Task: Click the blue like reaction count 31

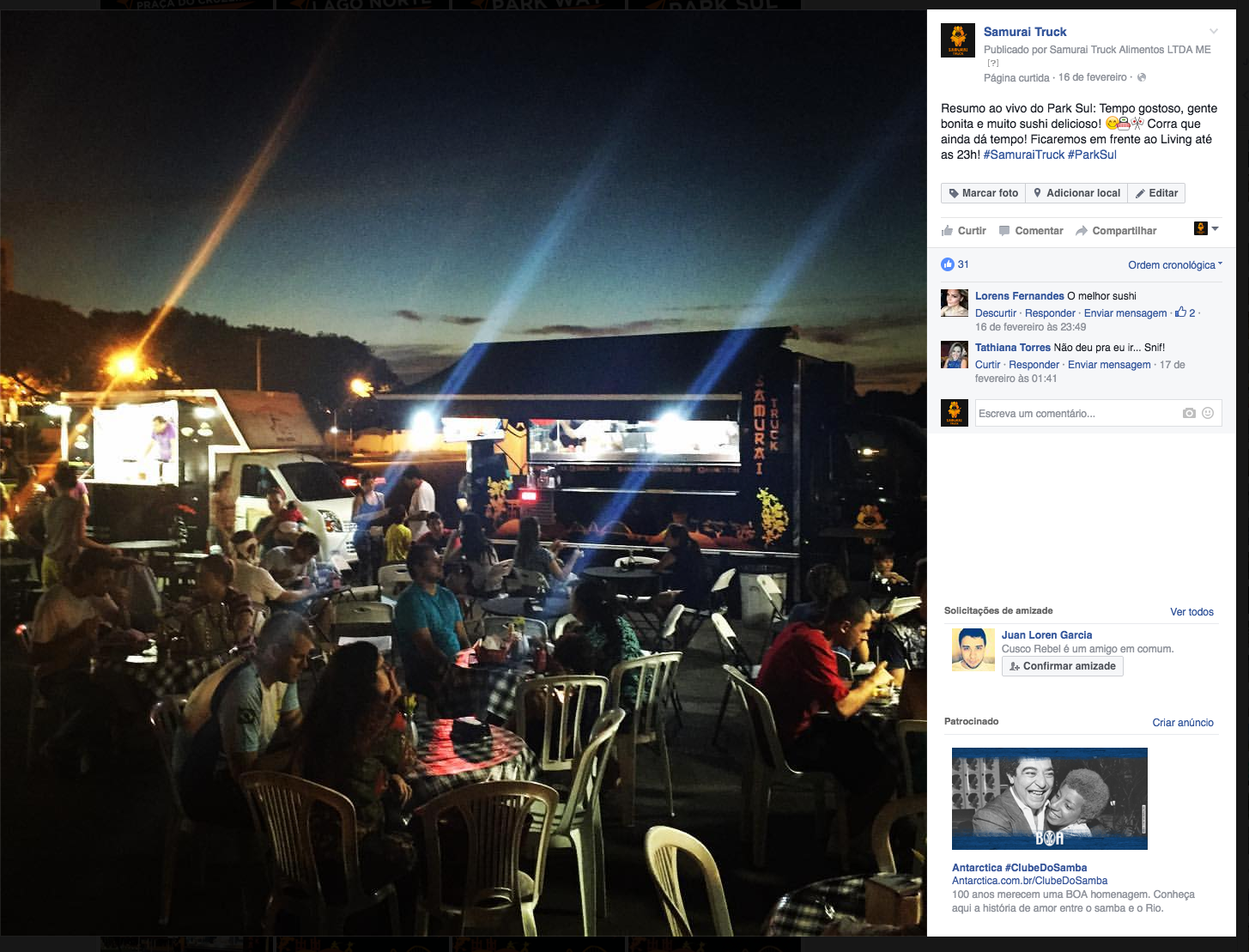Action: pos(955,264)
